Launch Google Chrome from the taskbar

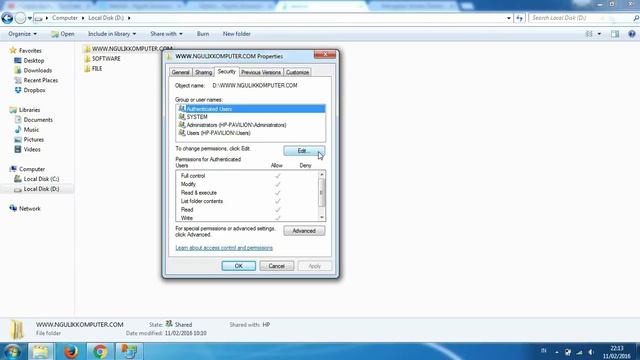click(100, 351)
